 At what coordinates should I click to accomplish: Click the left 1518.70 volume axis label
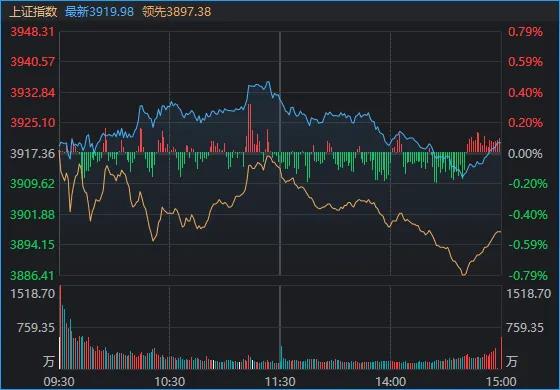(32, 294)
